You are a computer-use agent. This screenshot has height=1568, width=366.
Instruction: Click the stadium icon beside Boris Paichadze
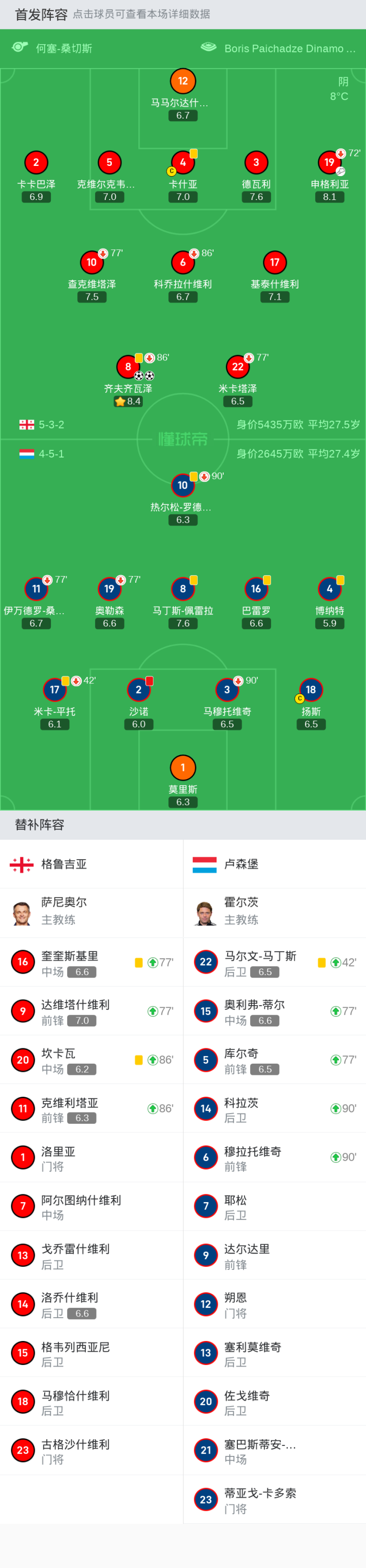click(208, 47)
